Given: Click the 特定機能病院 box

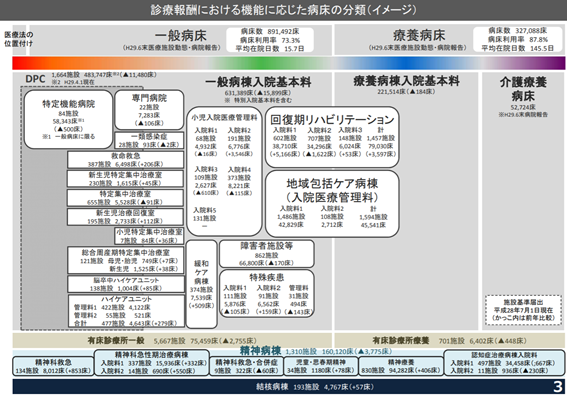Looking at the screenshot, I should [68, 119].
